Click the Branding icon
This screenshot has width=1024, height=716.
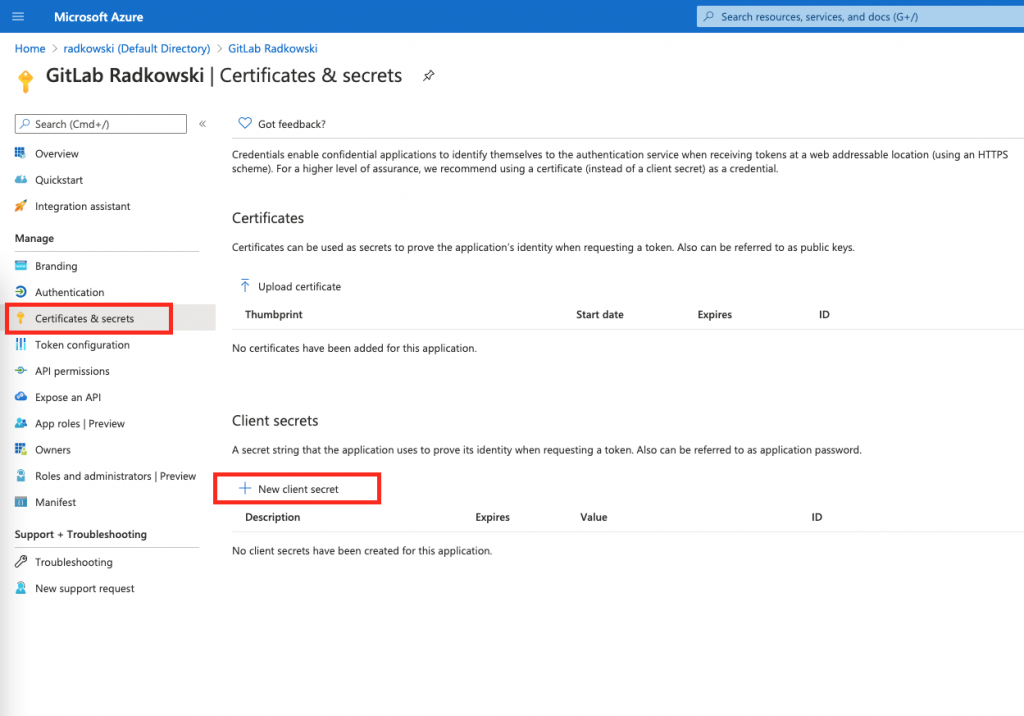(21, 266)
